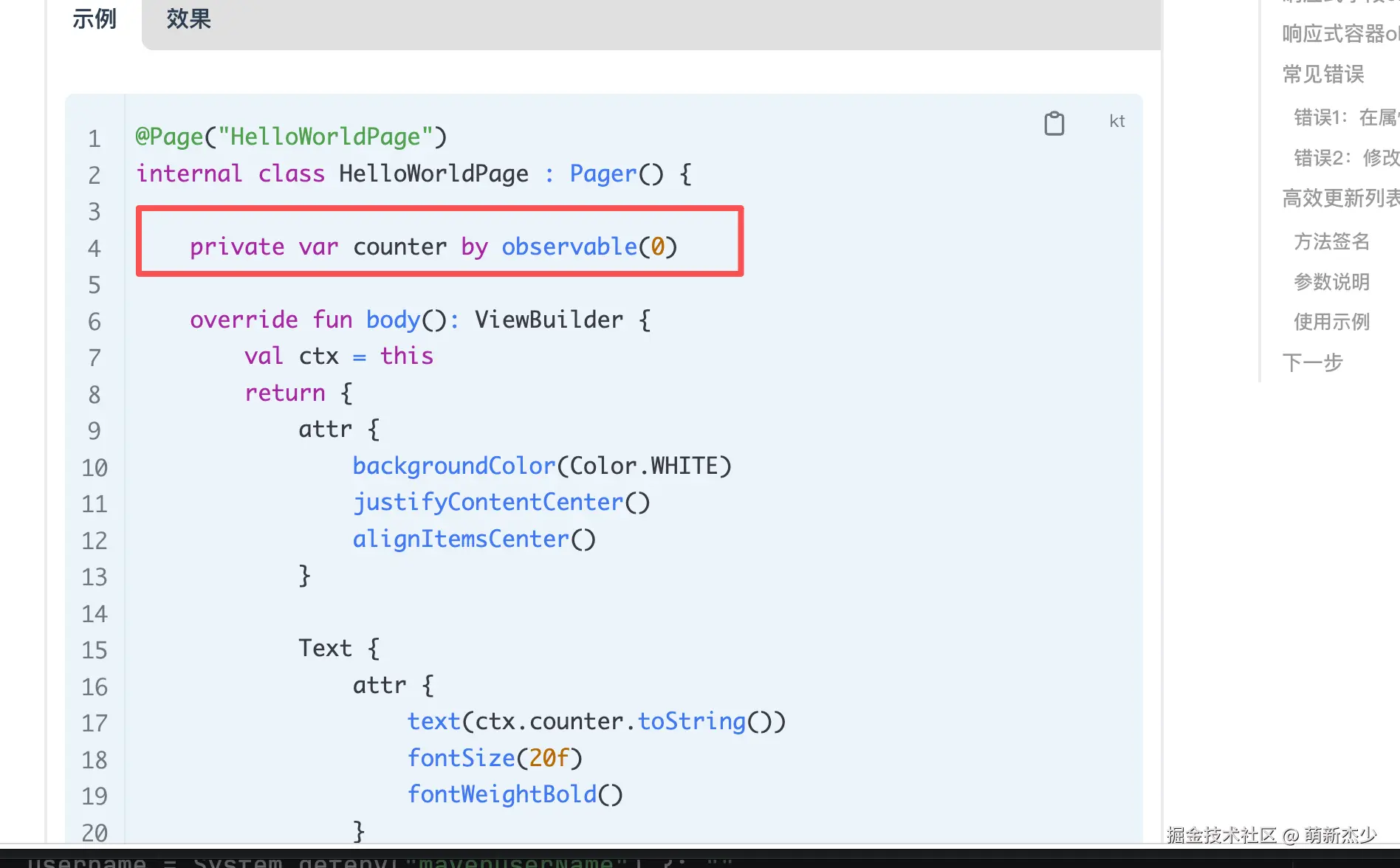The width and height of the screenshot is (1400, 868).
Task: Click justifyContentCenter() code line
Action: pos(501,503)
